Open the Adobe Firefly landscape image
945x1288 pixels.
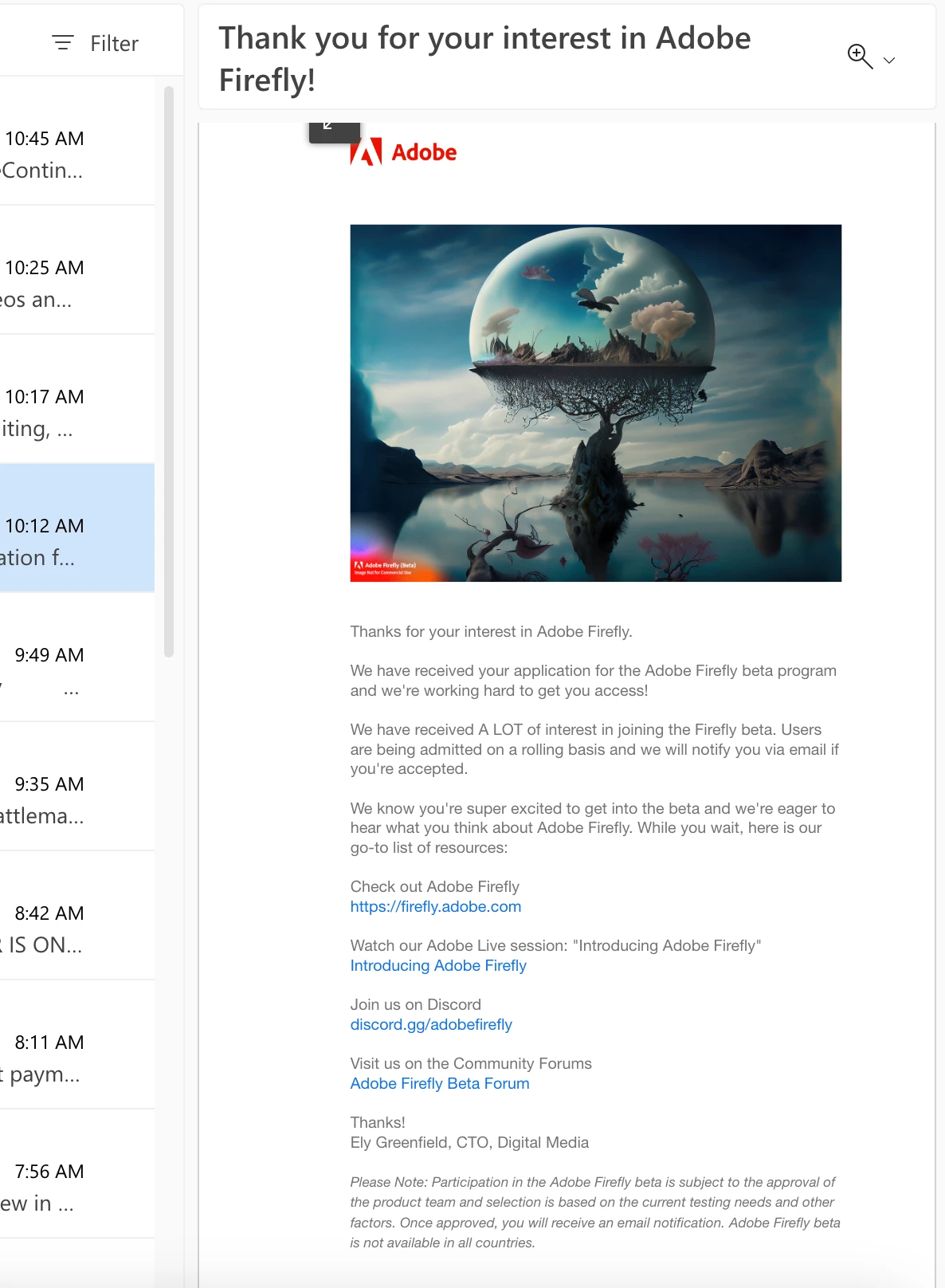pyautogui.click(x=596, y=403)
